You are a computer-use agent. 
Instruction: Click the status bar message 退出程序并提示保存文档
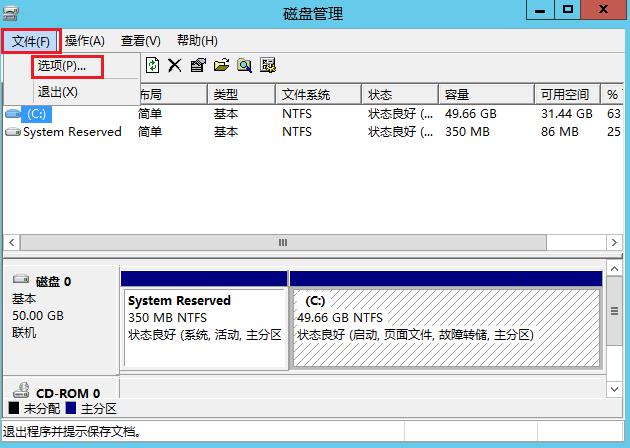pyautogui.click(x=73, y=432)
